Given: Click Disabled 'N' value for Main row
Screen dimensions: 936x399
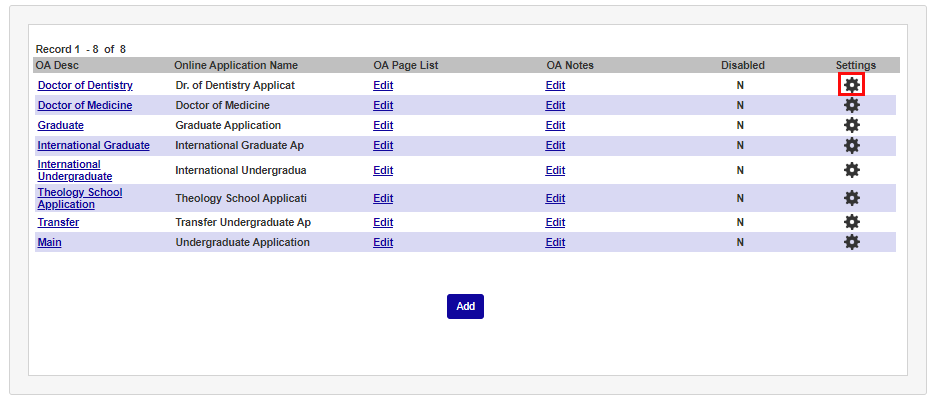Looking at the screenshot, I should (740, 243).
